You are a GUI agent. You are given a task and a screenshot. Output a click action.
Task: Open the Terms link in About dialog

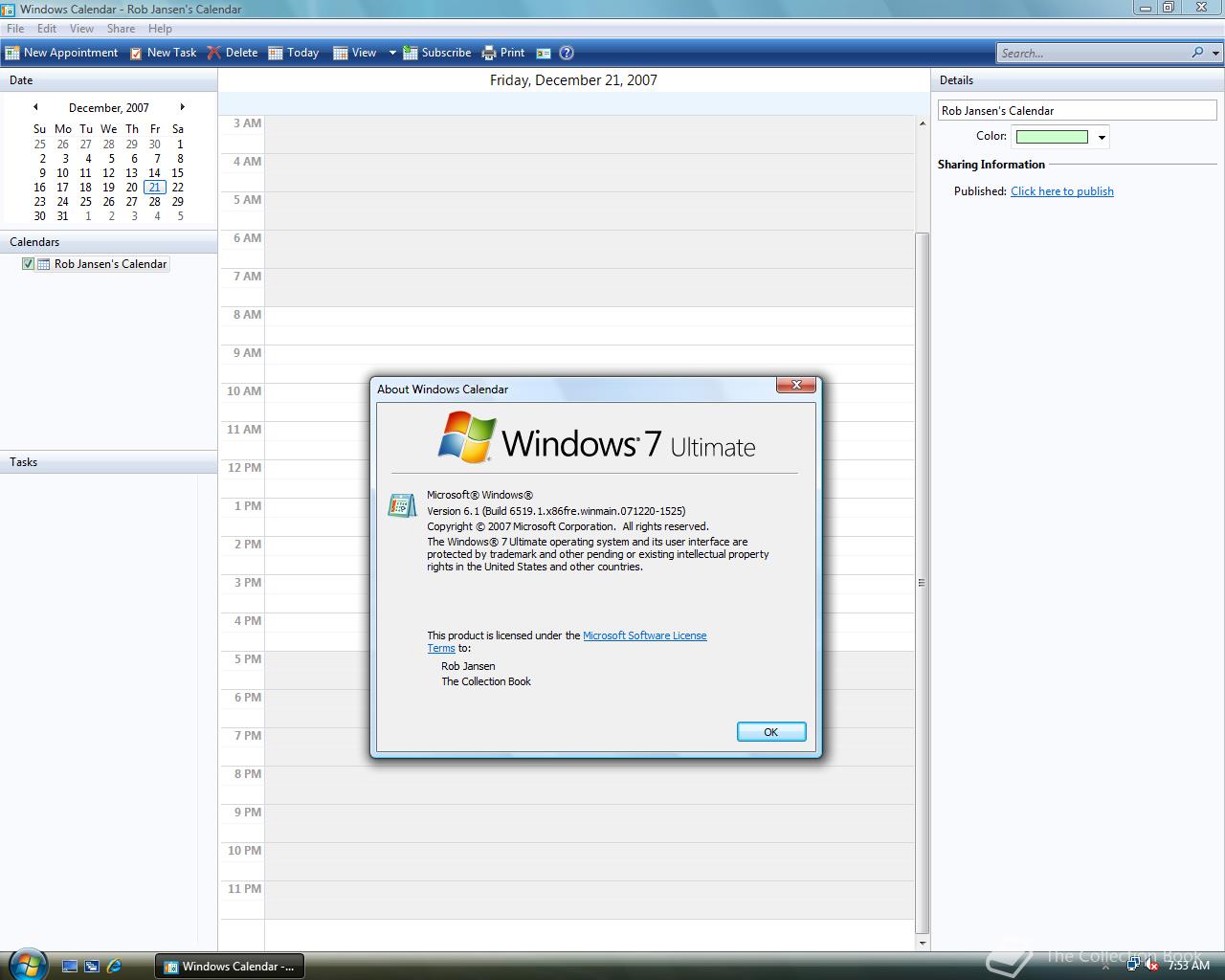tap(441, 648)
